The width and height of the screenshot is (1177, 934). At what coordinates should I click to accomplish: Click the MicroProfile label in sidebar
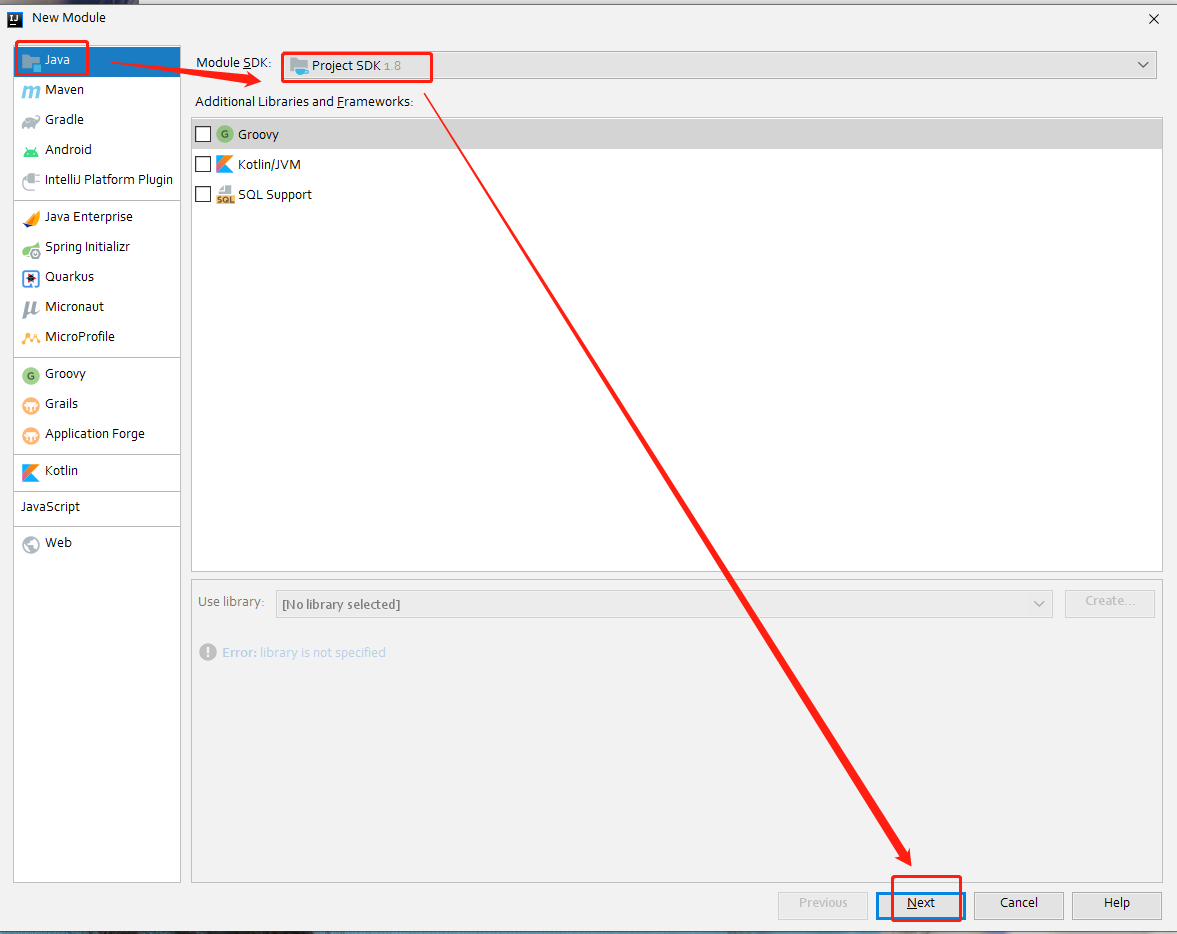pos(80,337)
